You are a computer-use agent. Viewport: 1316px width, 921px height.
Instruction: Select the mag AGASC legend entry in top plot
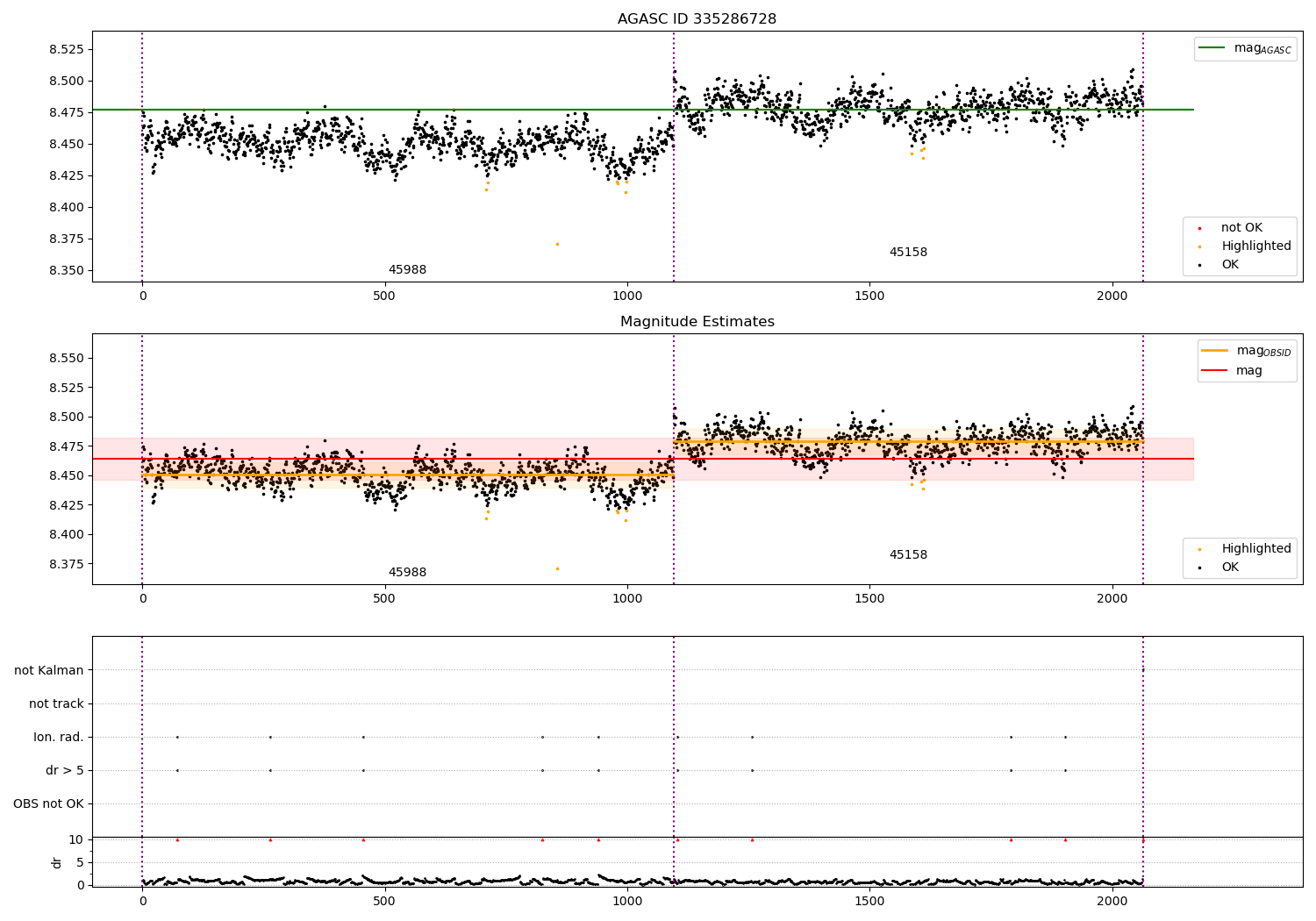1245,48
